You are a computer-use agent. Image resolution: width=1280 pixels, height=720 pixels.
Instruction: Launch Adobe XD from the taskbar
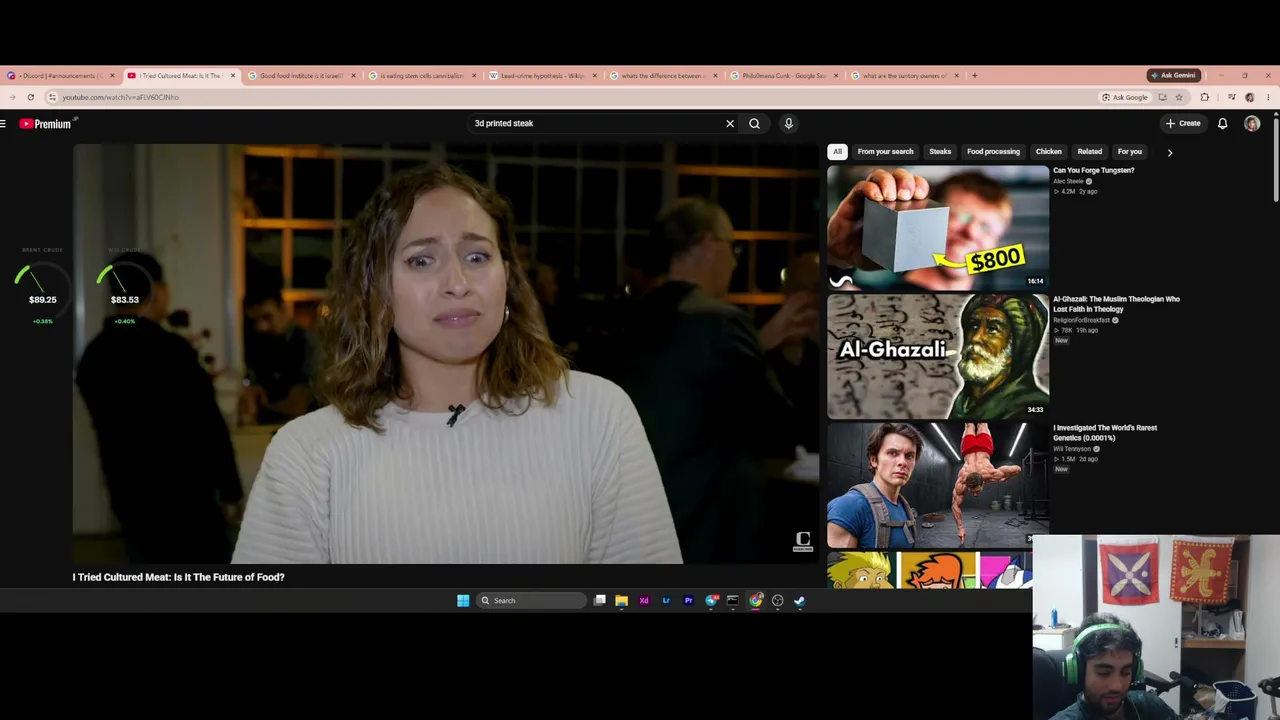(x=644, y=601)
